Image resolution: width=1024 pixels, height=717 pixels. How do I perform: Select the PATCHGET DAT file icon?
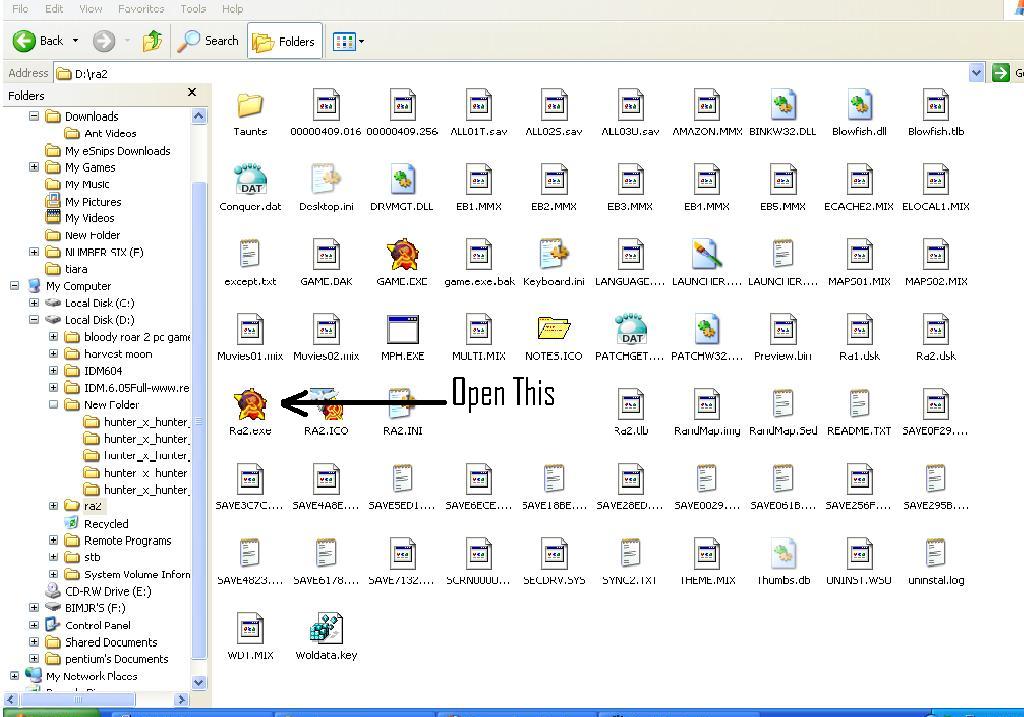[630, 330]
